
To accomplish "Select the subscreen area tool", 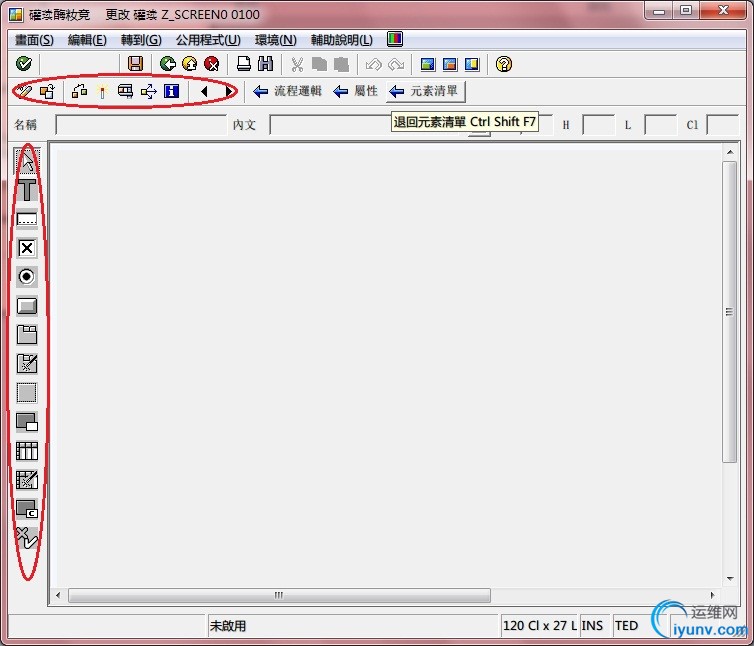I will pos(26,422).
